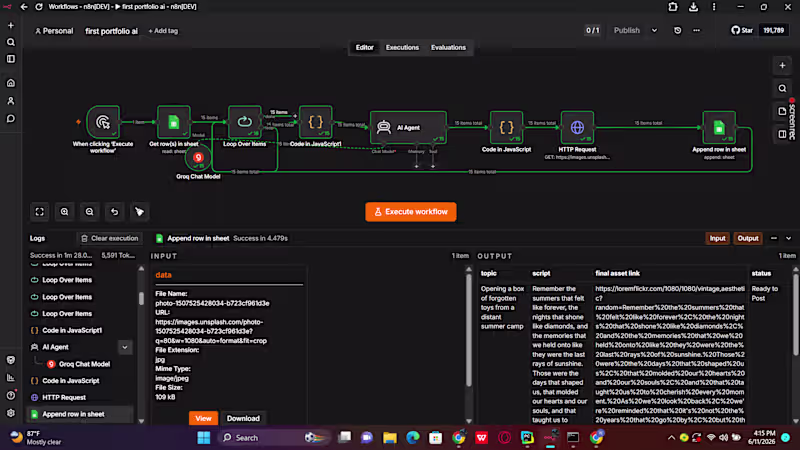Image resolution: width=800 pixels, height=450 pixels.
Task: Collapse the AI Agent log entry
Action: coord(124,347)
